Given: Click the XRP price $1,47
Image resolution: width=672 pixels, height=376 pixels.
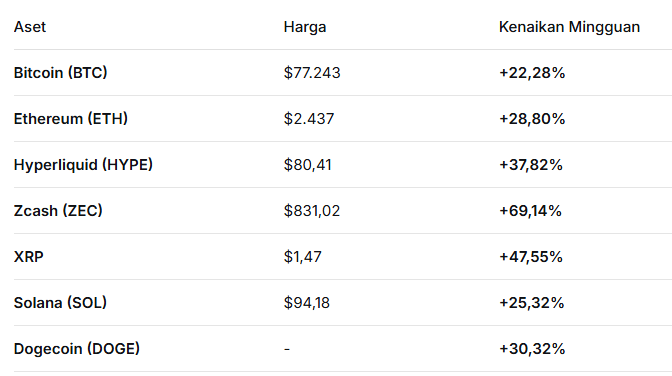Looking at the screenshot, I should pyautogui.click(x=302, y=257).
